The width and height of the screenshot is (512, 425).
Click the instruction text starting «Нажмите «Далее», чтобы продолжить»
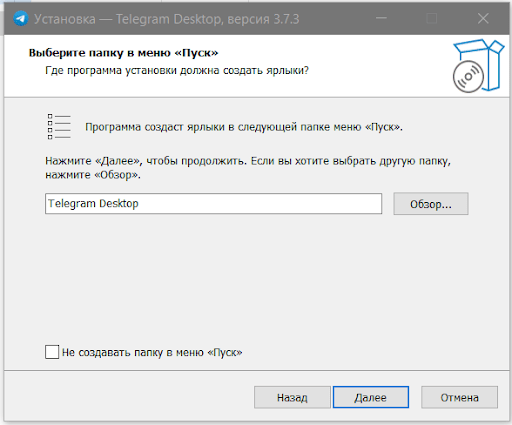pyautogui.click(x=248, y=168)
